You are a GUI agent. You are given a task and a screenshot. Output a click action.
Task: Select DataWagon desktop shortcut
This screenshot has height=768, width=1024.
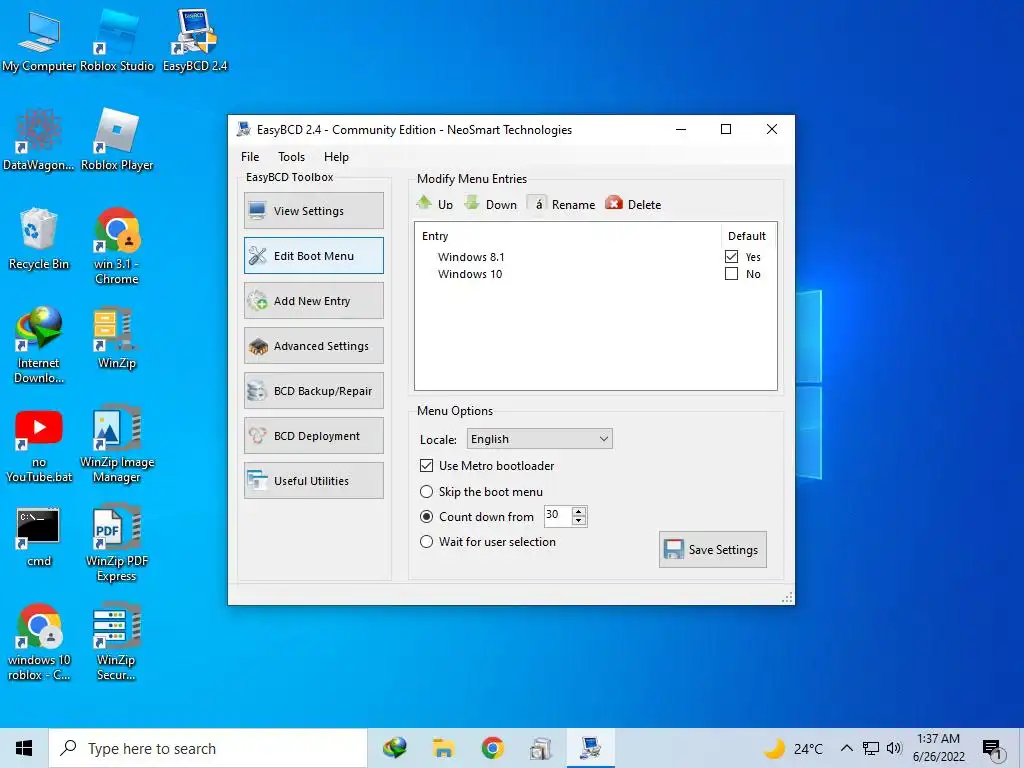coord(39,140)
